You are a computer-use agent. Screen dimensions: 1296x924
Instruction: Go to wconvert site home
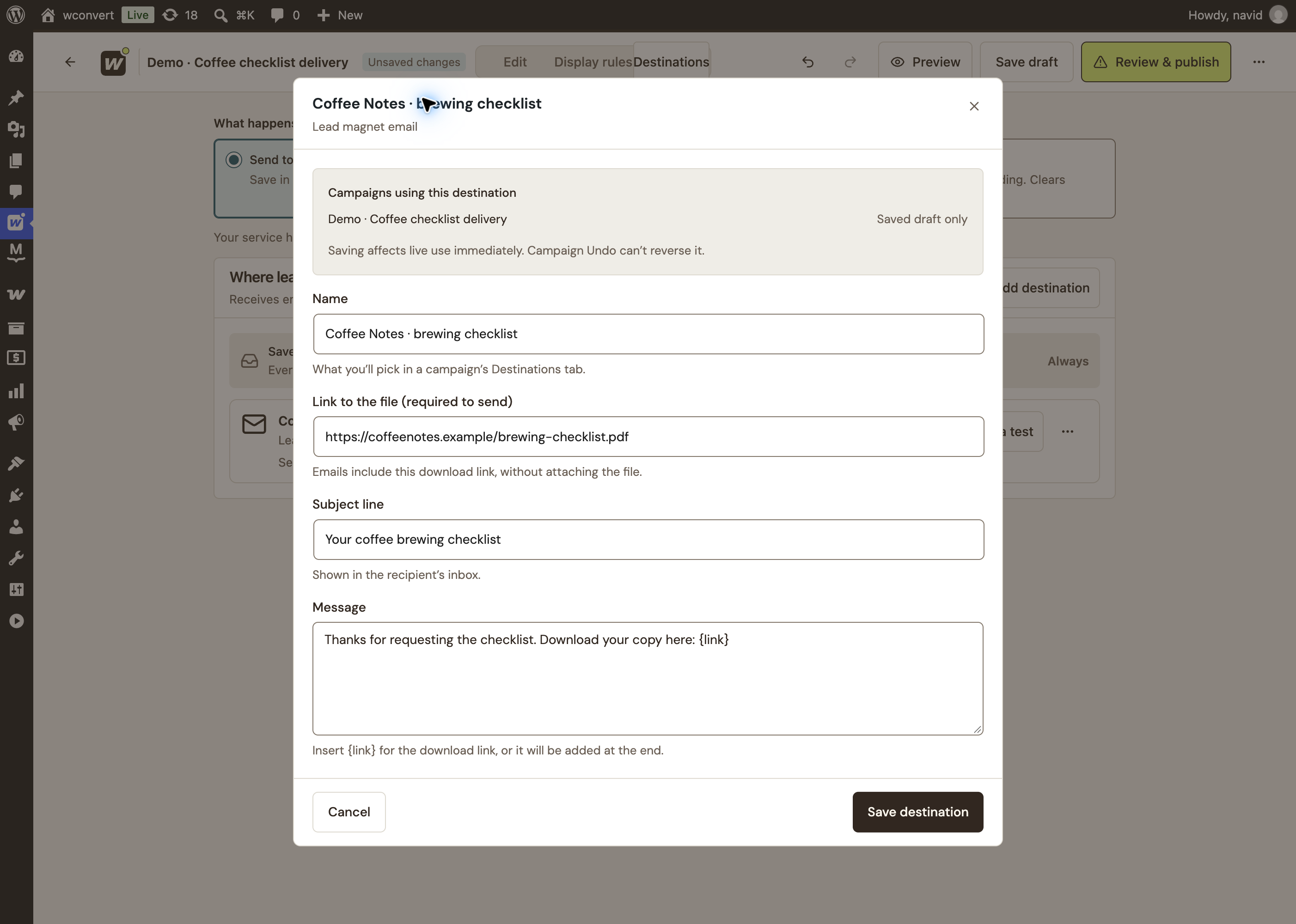tap(77, 15)
